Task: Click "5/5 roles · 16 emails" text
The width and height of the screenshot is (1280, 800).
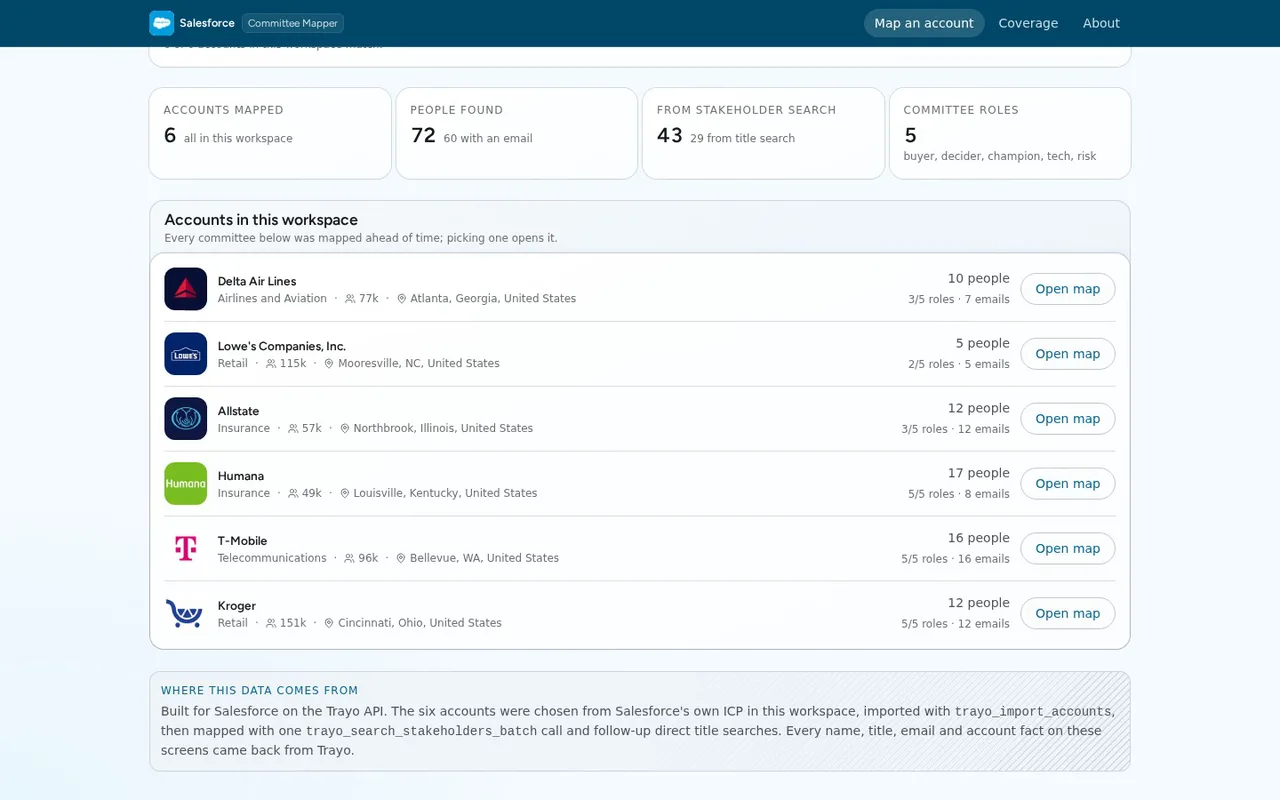Action: pyautogui.click(x=955, y=559)
